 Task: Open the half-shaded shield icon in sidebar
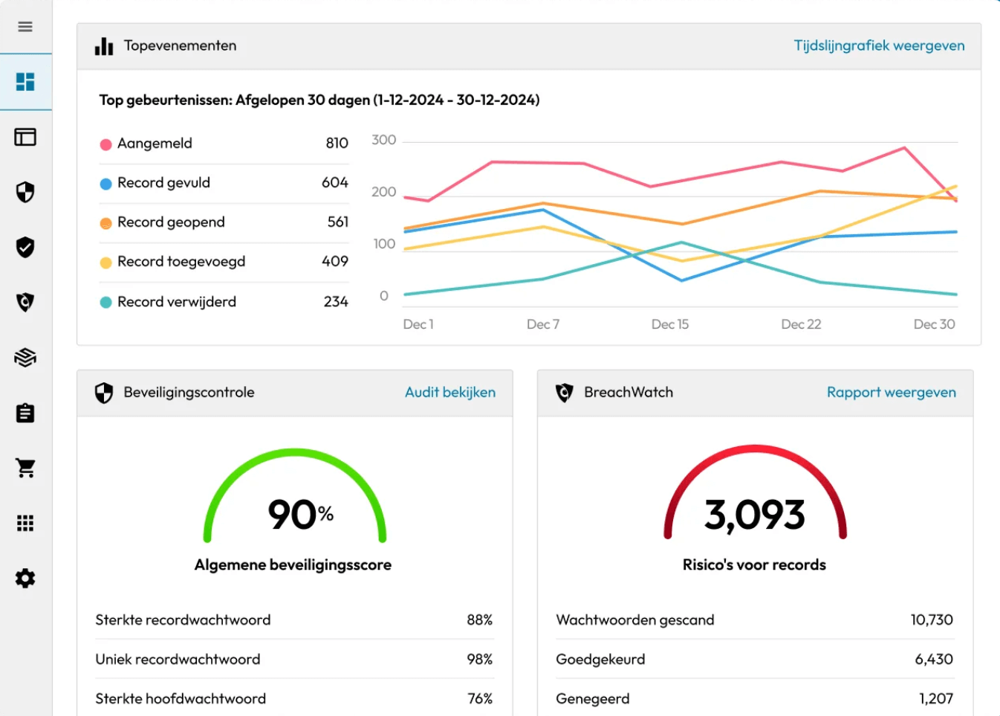click(25, 192)
